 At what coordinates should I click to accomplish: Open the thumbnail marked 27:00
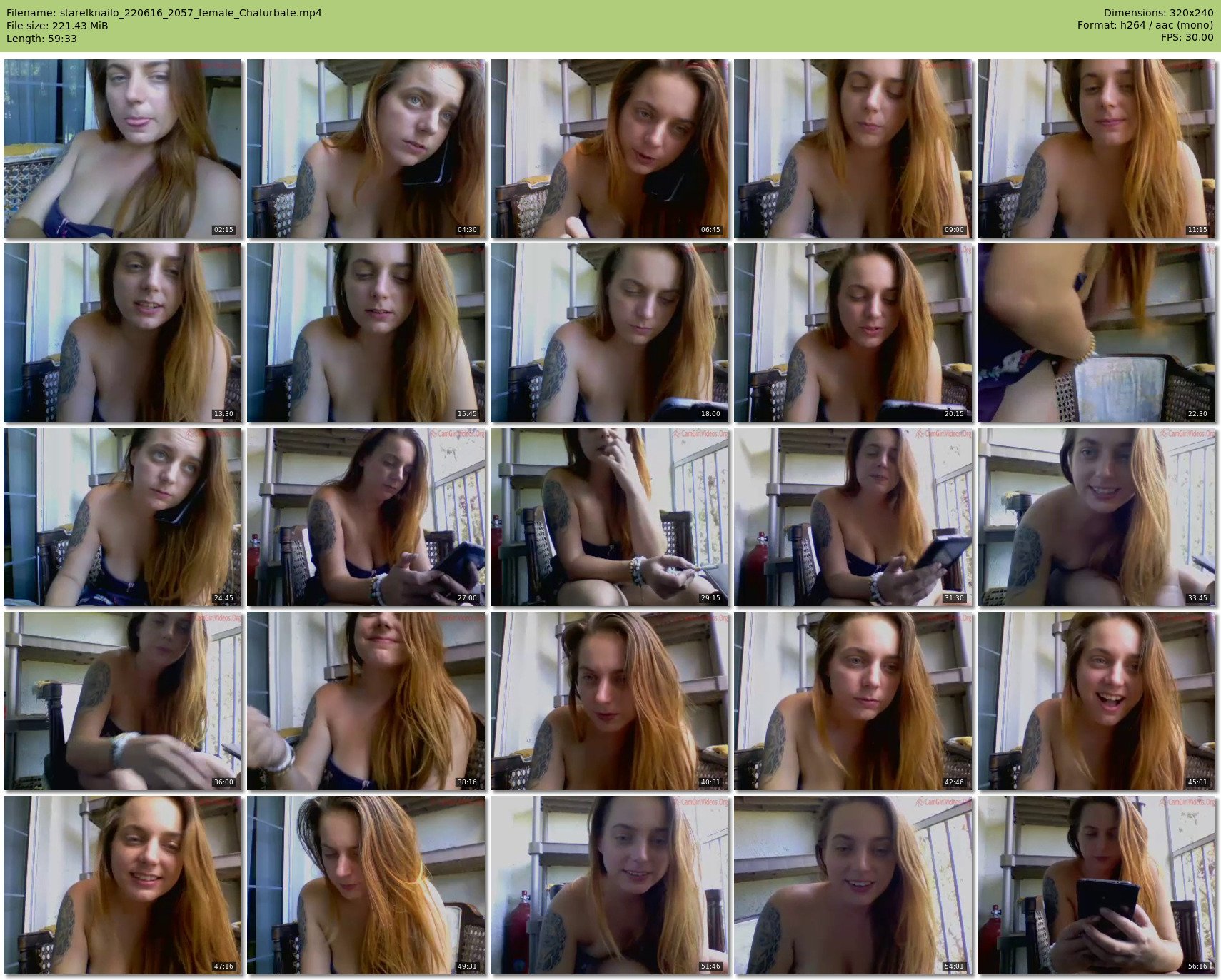click(366, 517)
